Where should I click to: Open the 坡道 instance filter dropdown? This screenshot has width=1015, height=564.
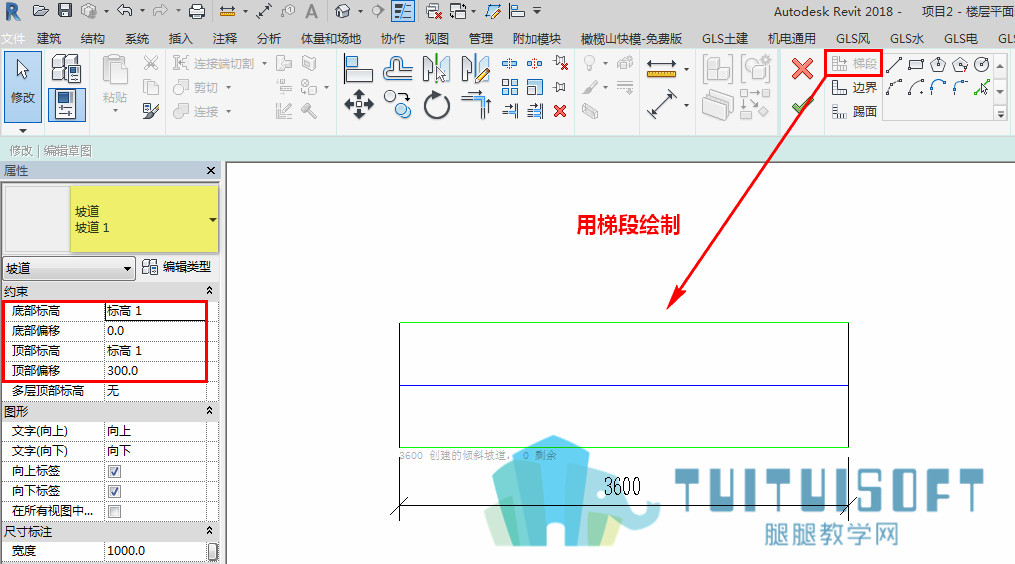[69, 268]
